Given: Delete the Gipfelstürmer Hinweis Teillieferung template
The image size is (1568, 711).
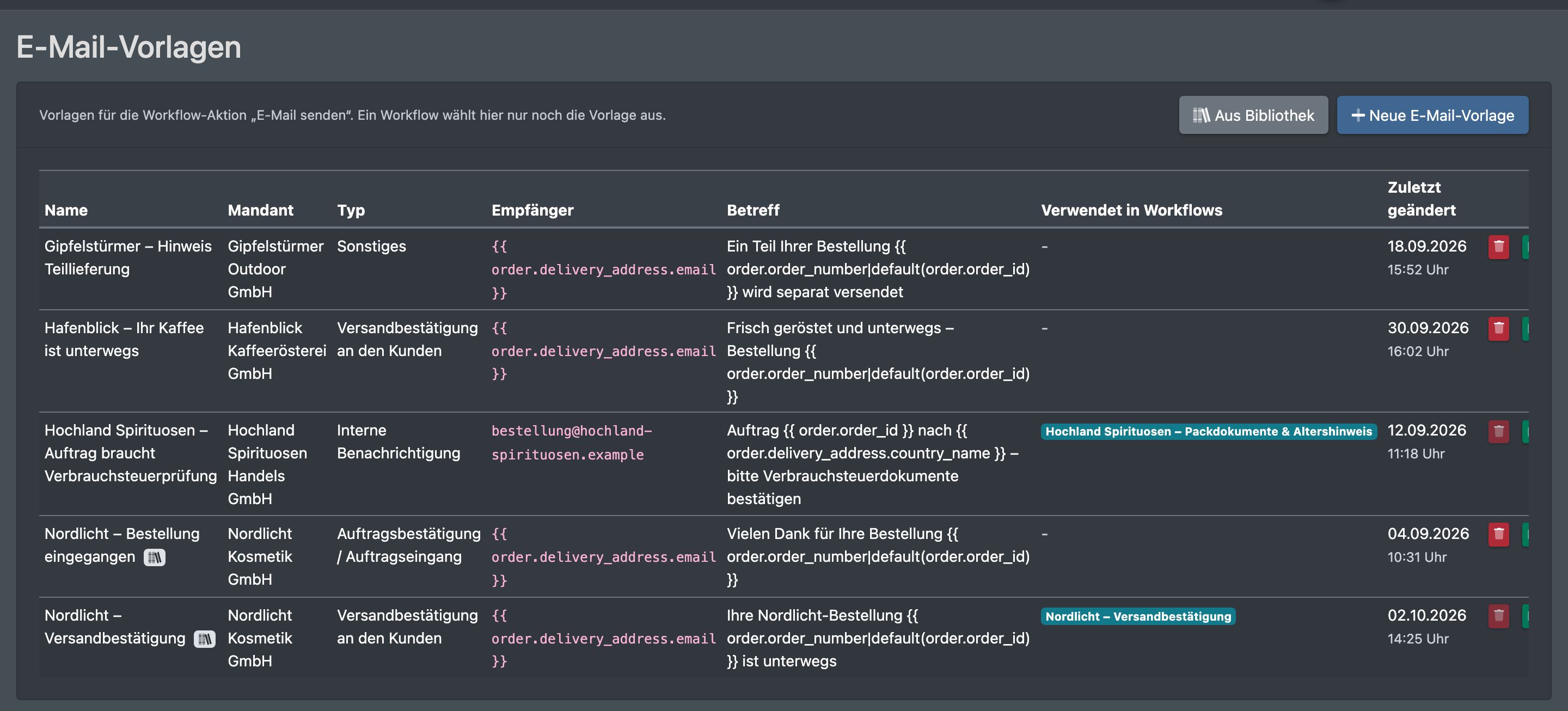Looking at the screenshot, I should (x=1499, y=247).
